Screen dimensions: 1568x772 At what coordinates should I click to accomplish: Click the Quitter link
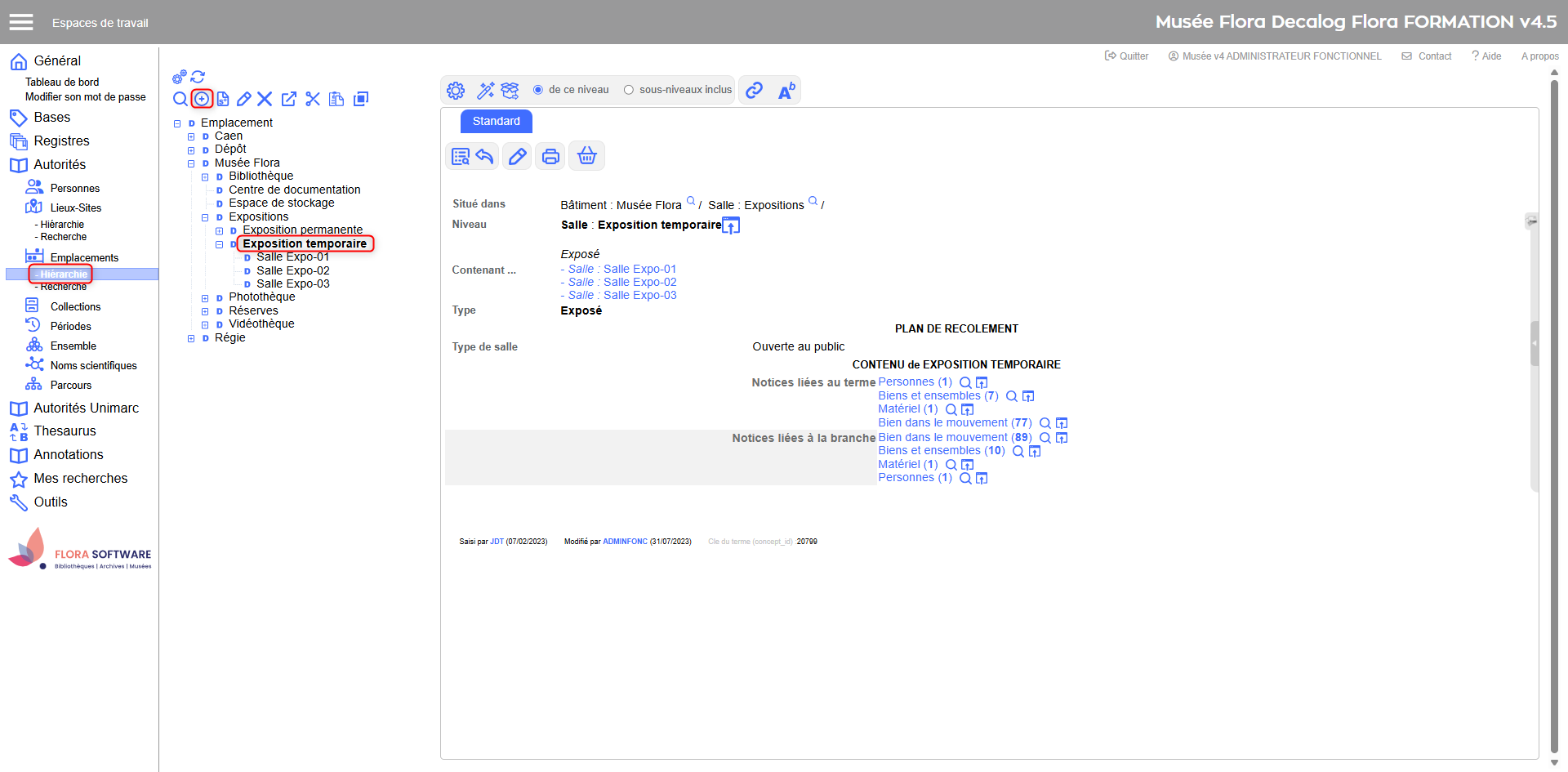[x=1127, y=56]
